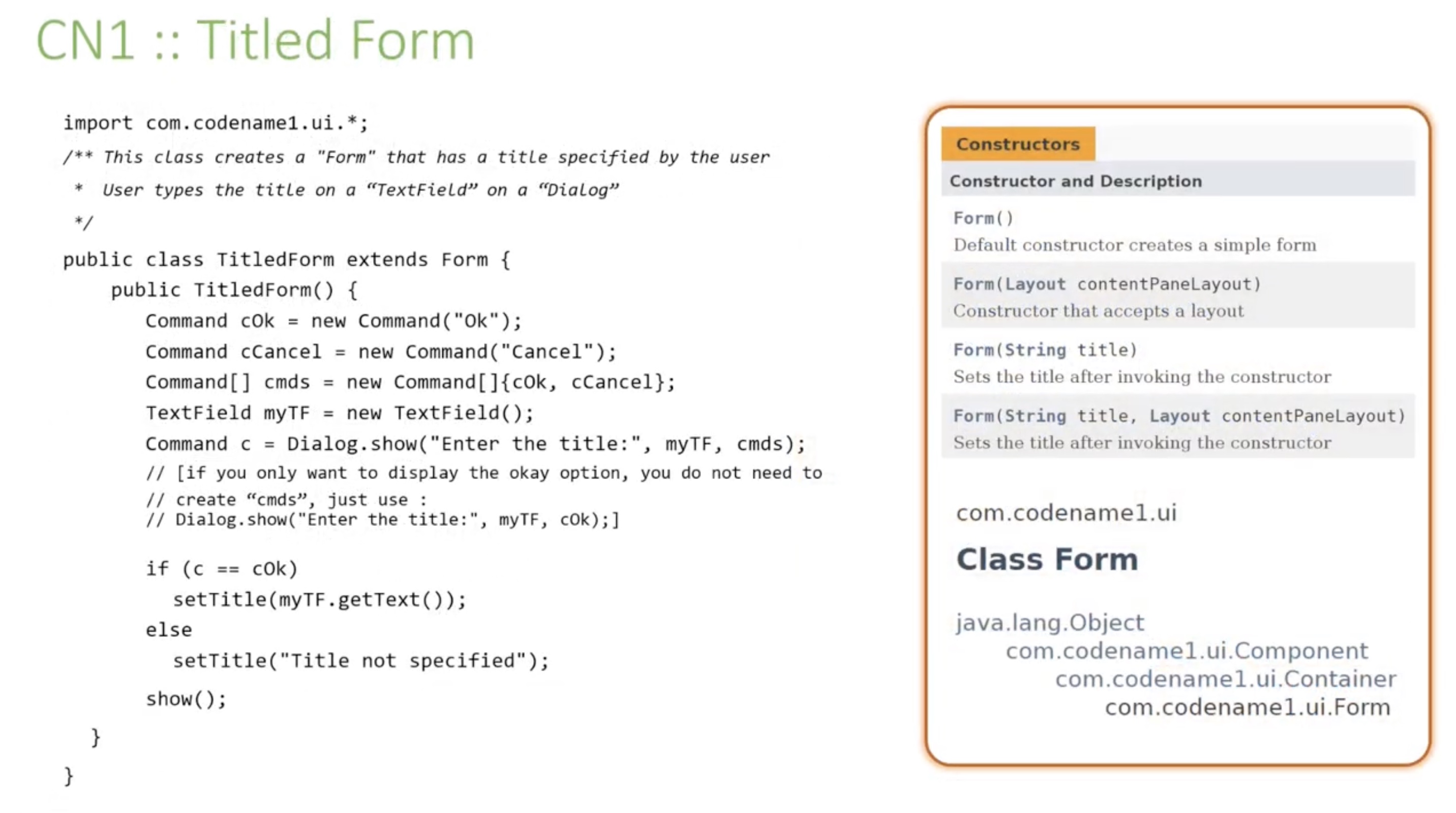Click the java.lang.Object hierarchy link
The image size is (1456, 813).
(1050, 622)
